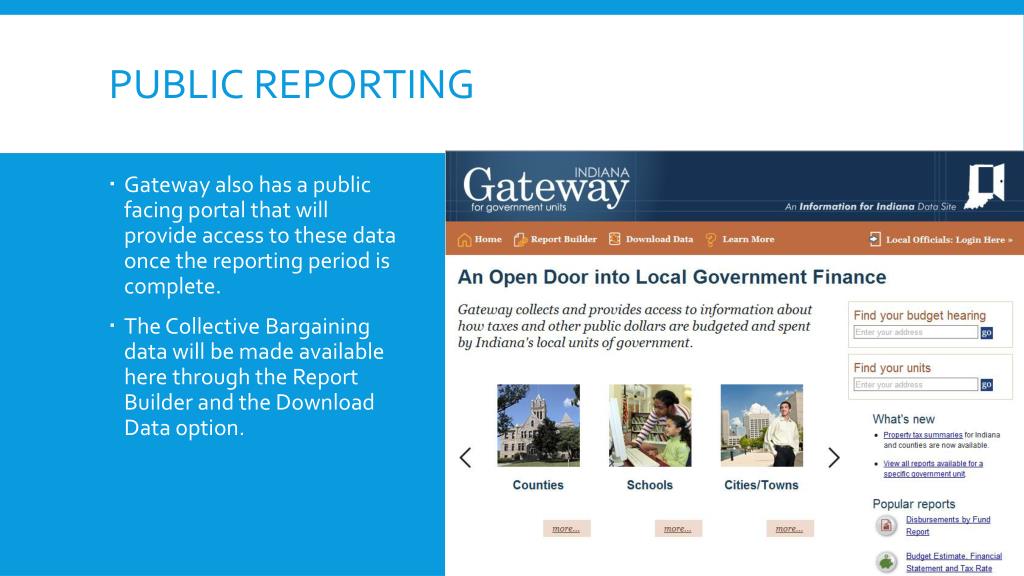The height and width of the screenshot is (576, 1024).
Task: Select the Counties courthouse thumbnail
Action: tap(538, 425)
